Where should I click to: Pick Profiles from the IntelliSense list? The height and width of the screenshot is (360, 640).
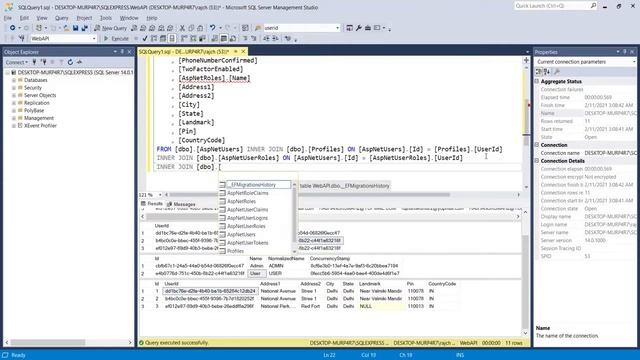[236, 251]
